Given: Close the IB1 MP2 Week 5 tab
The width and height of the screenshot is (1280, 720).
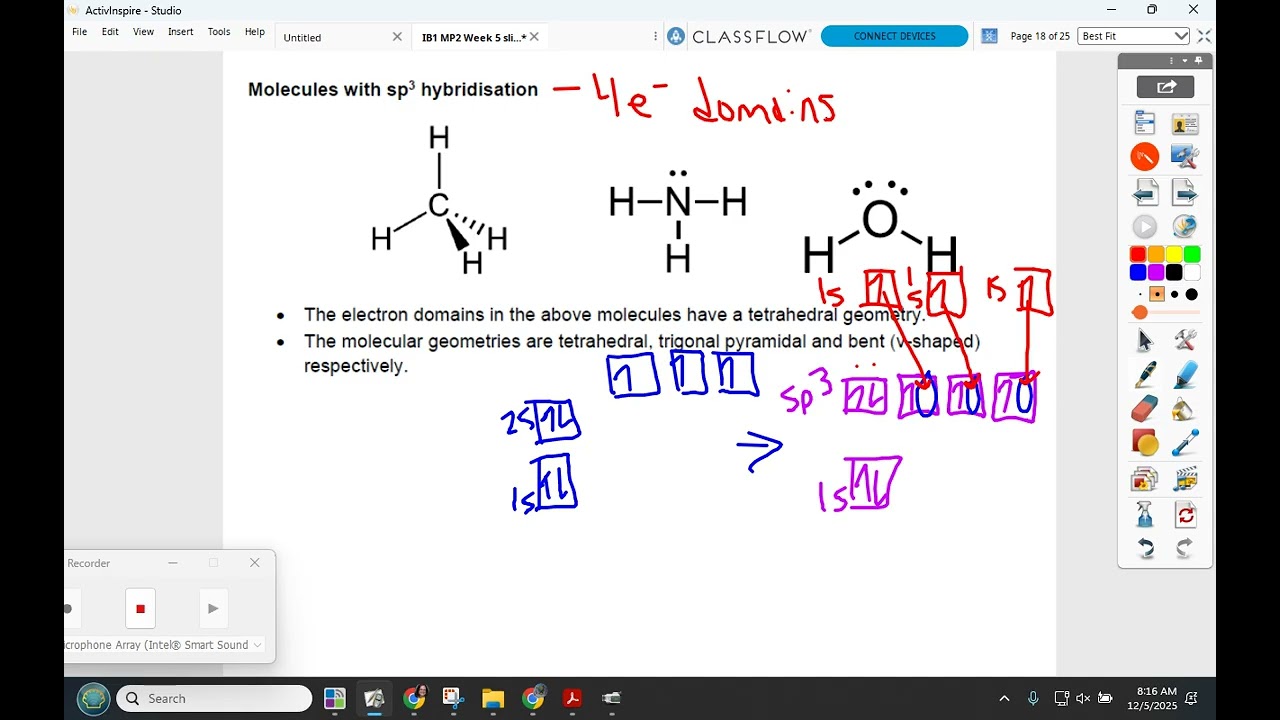Looking at the screenshot, I should (x=534, y=37).
